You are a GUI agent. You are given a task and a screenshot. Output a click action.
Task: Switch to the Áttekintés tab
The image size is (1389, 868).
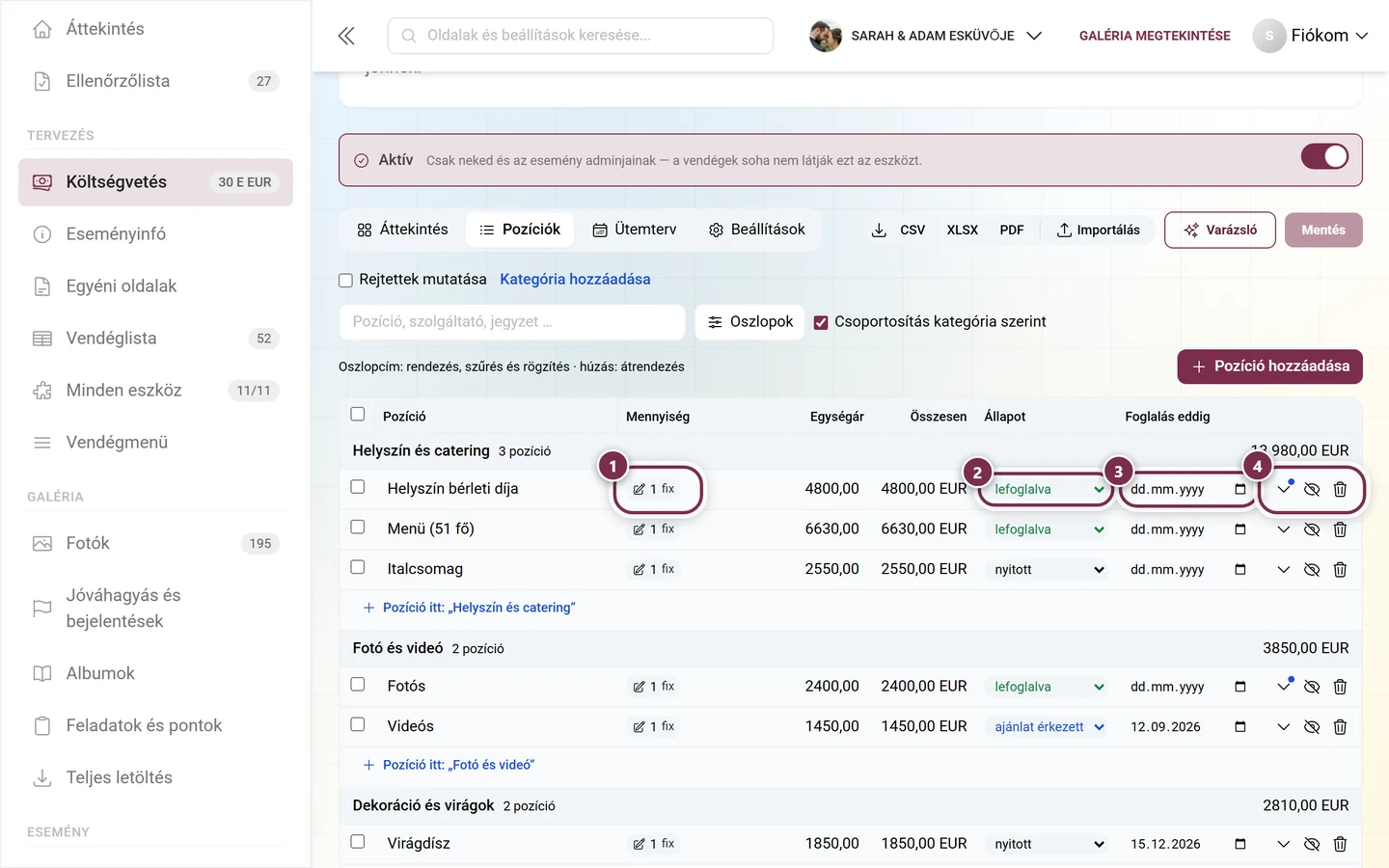(402, 230)
